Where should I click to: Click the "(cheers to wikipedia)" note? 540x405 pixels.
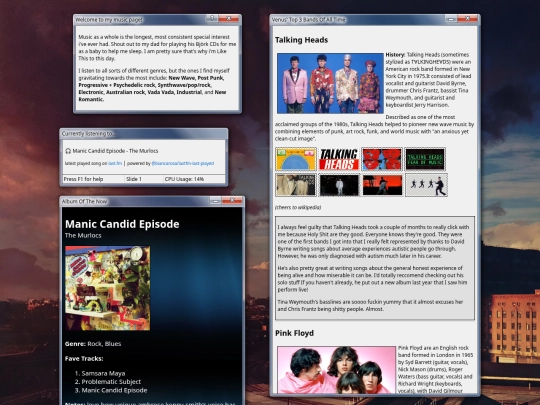click(298, 207)
